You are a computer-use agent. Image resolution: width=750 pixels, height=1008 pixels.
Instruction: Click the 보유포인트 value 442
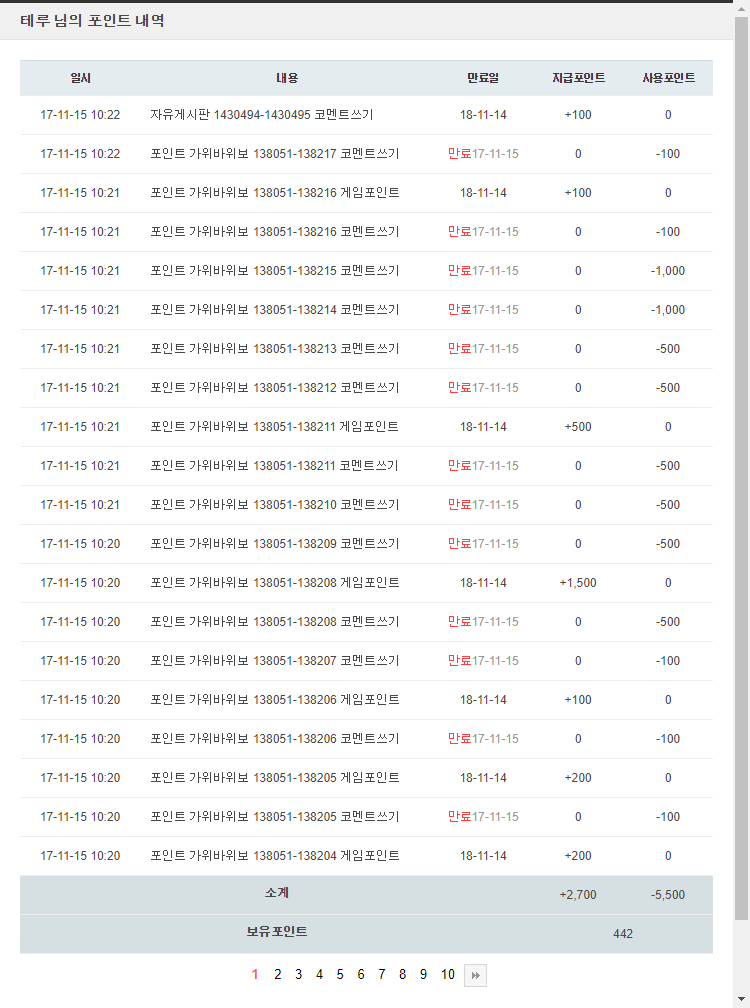coord(623,934)
